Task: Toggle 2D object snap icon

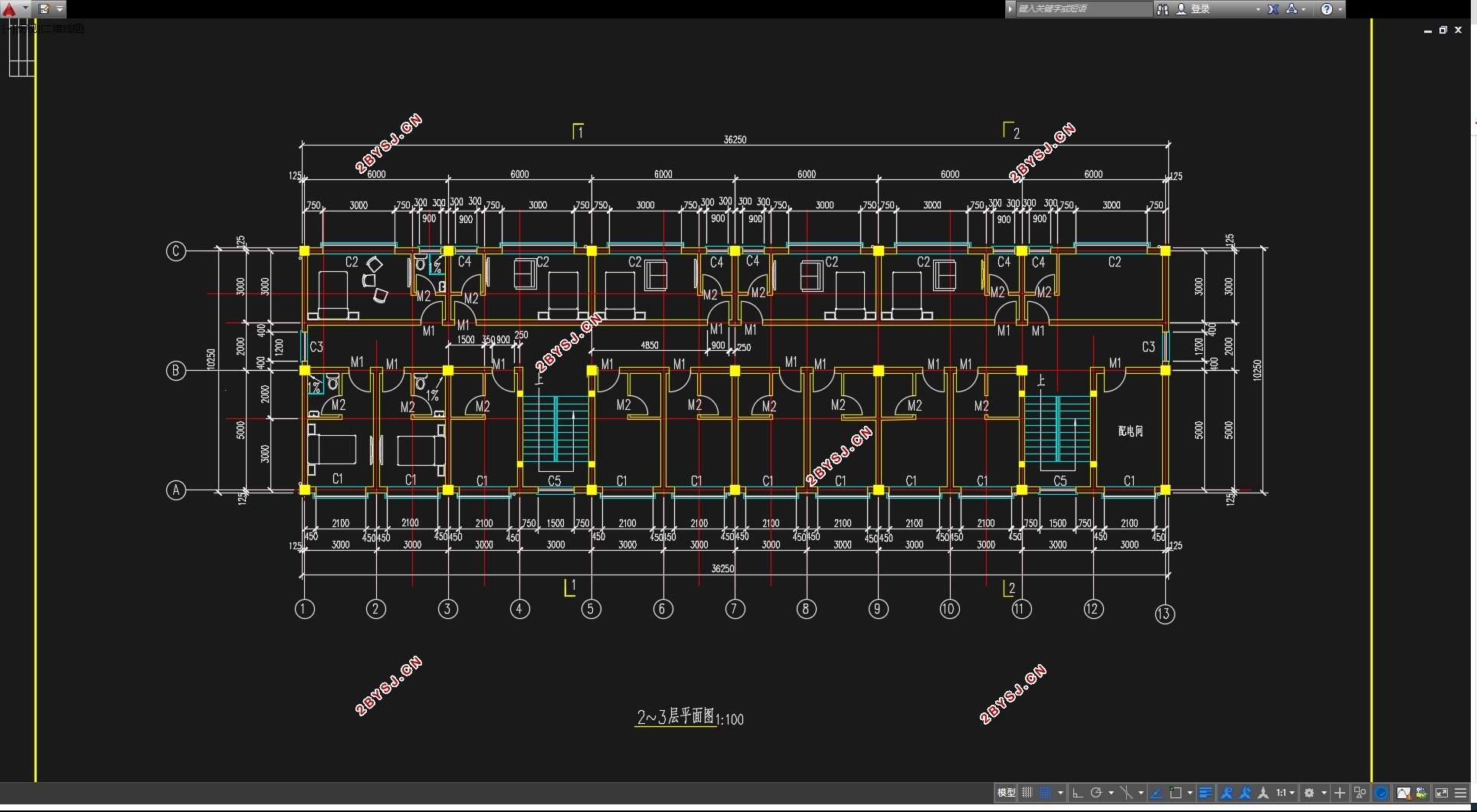Action: (x=1175, y=793)
